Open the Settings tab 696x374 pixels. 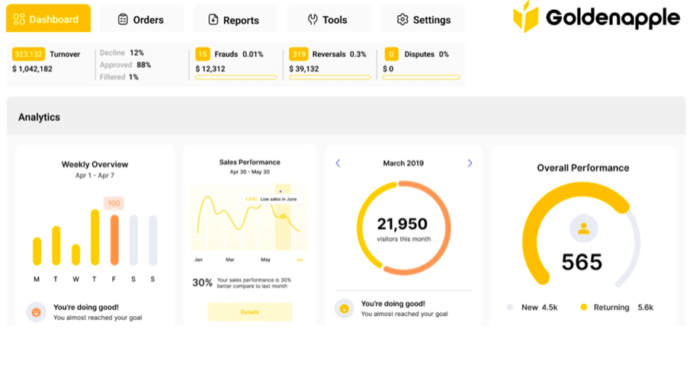[423, 19]
